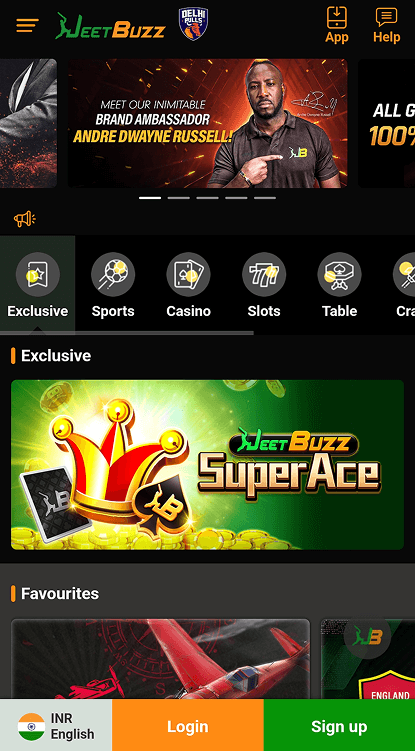
Task: Click the orange Login button
Action: tap(188, 725)
